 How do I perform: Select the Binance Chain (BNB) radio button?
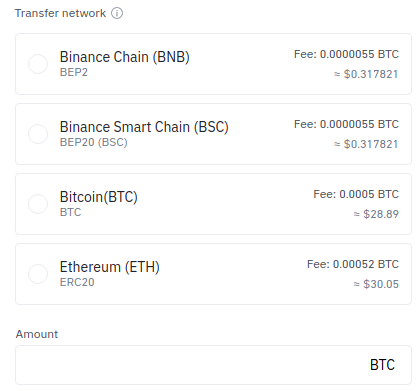[38, 64]
